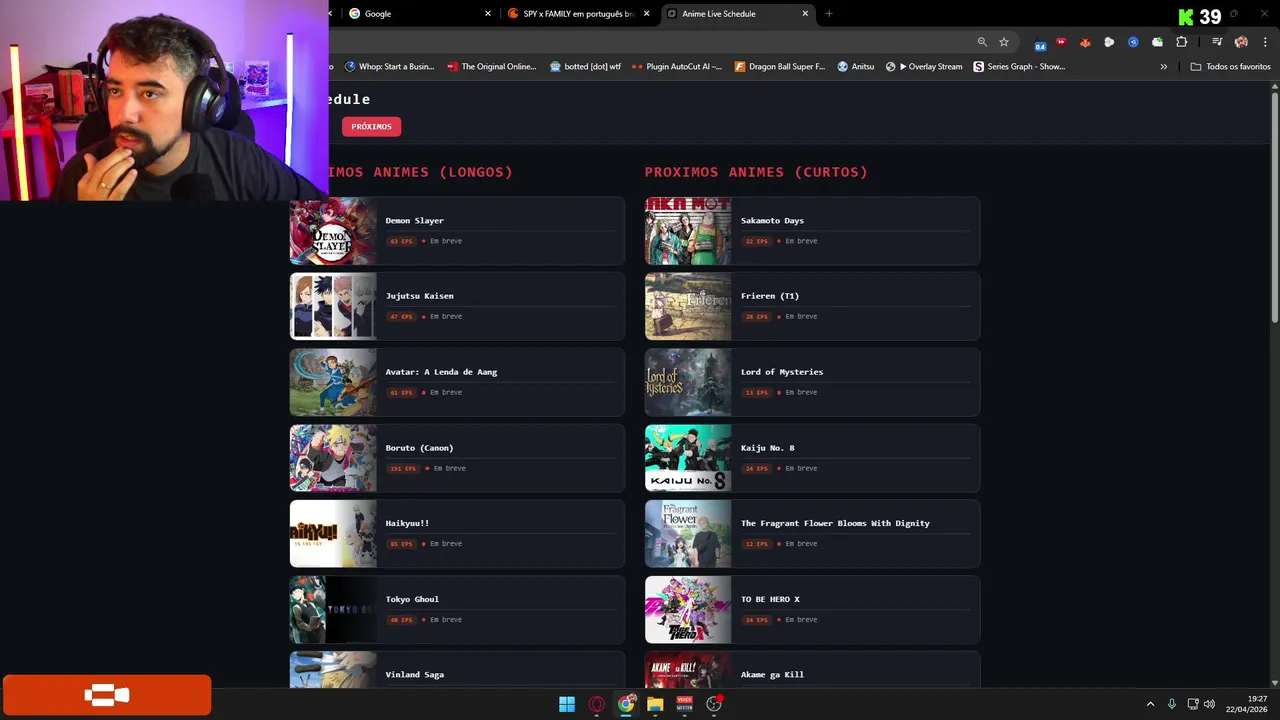Select The Fragrant Flower Blooms With Dignity title
Image resolution: width=1280 pixels, height=720 pixels.
pyautogui.click(x=835, y=523)
